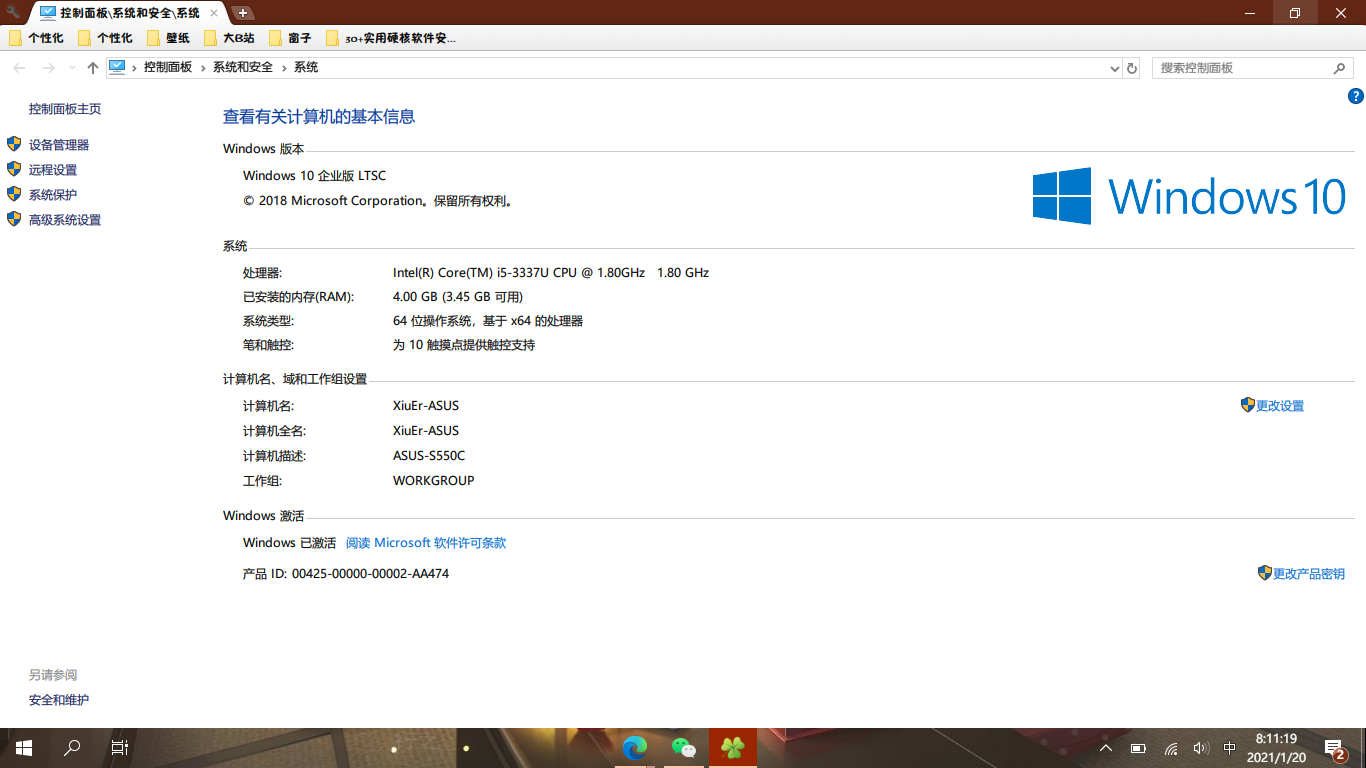Click the 查看有关计算机的基本信息 heading

[319, 117]
